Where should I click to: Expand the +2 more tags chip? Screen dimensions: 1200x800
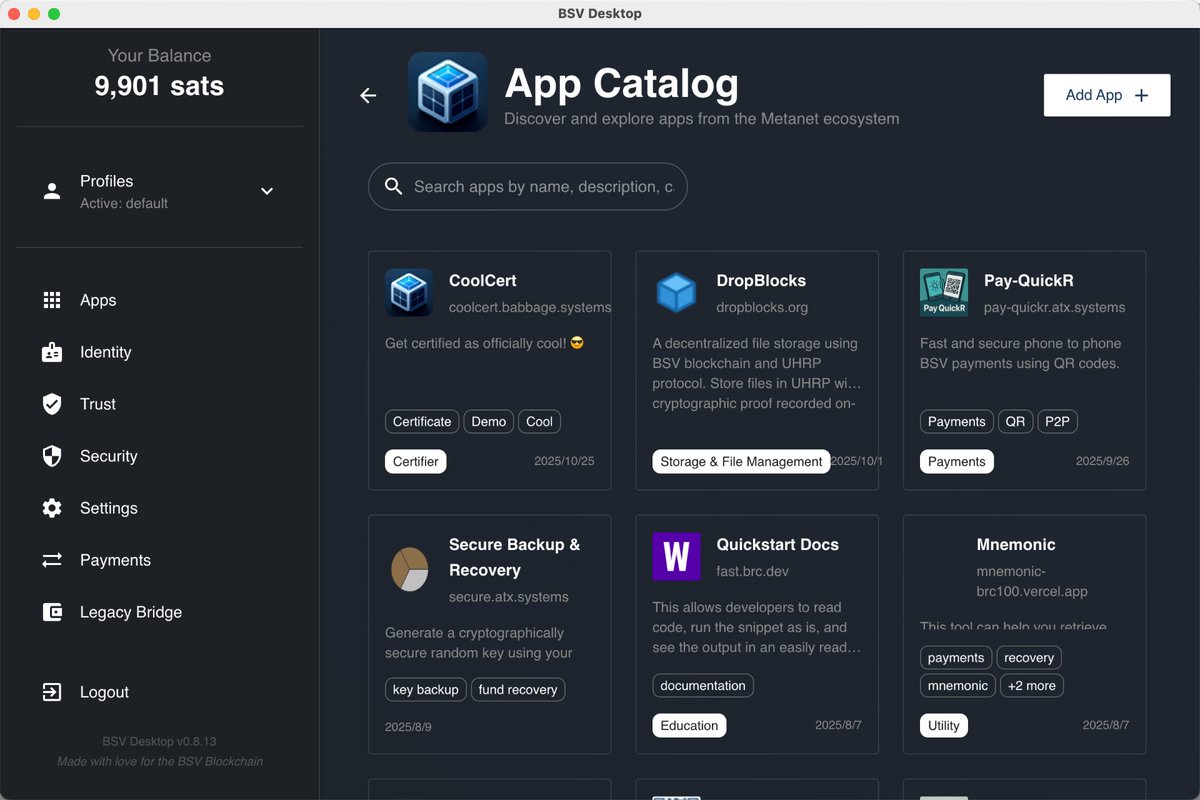coord(1032,686)
